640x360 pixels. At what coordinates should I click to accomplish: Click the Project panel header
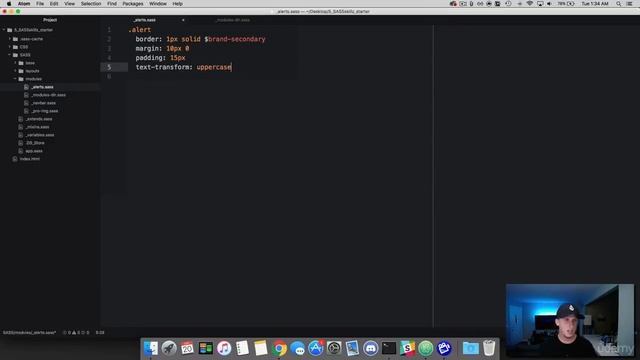tap(50, 20)
